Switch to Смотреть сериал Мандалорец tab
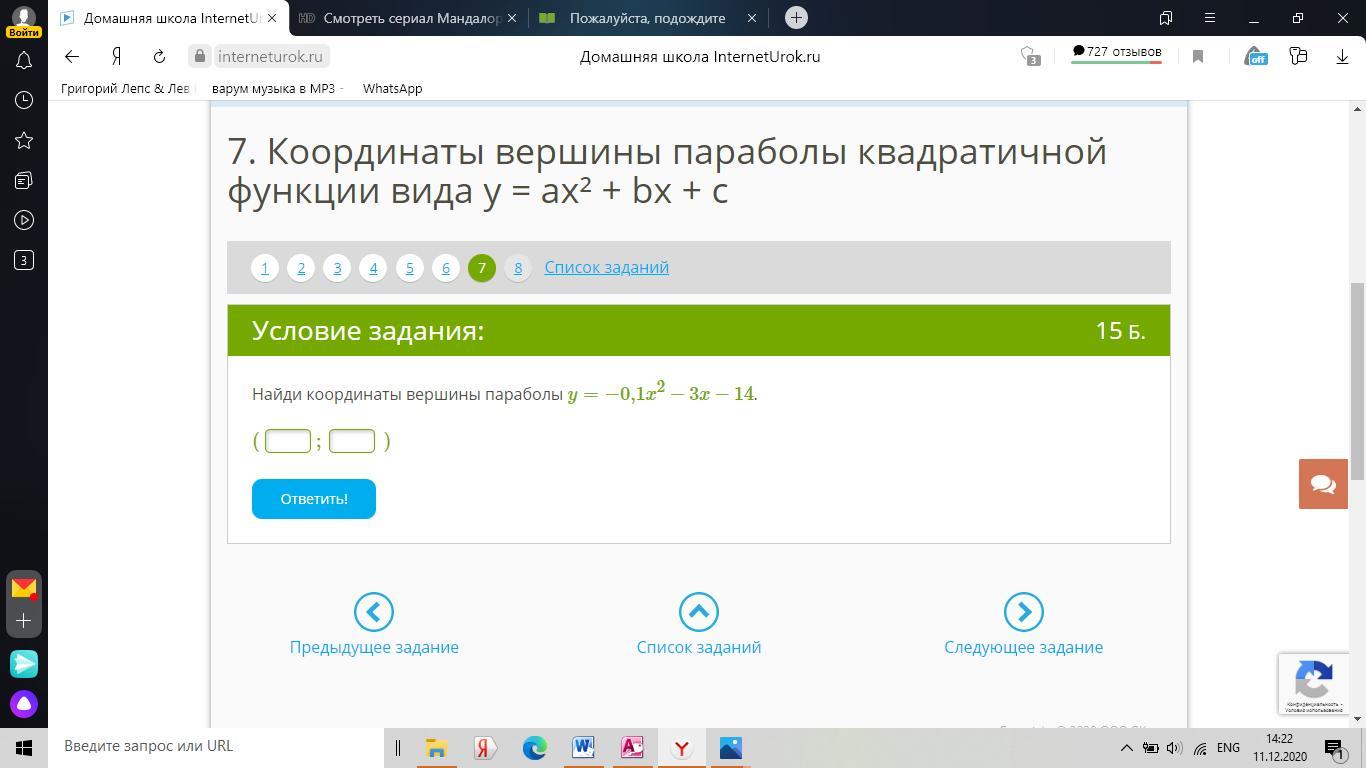The image size is (1366, 768). pos(410,18)
